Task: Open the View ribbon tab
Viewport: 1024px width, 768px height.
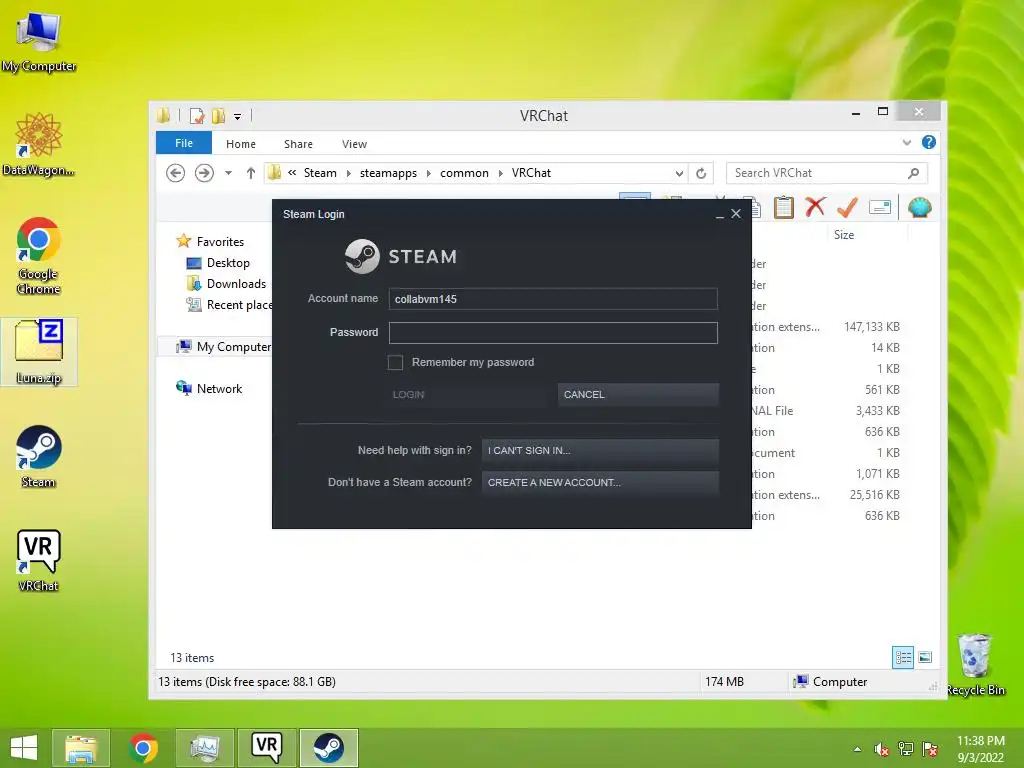Action: coord(355,144)
